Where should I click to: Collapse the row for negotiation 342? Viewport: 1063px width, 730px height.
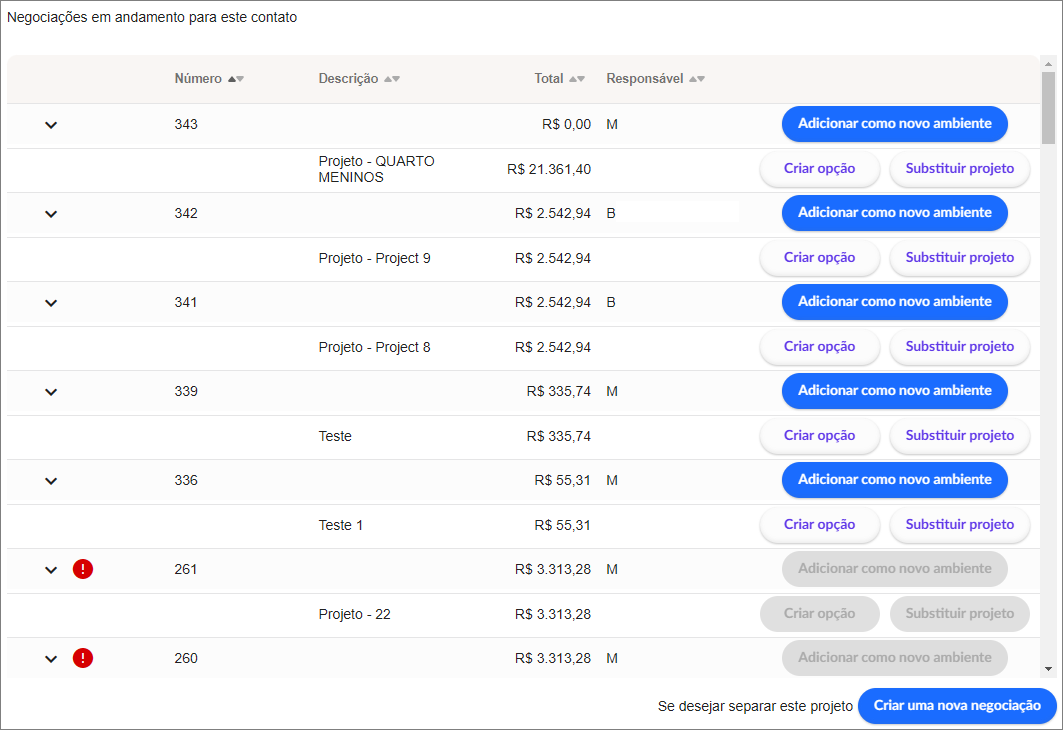click(x=52, y=213)
